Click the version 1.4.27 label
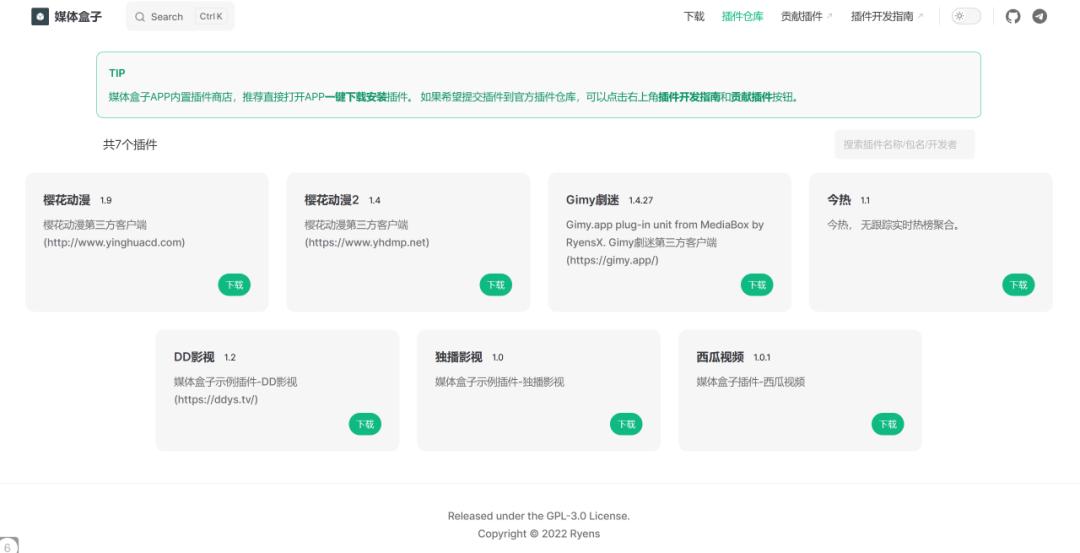This screenshot has height=553, width=1080. [x=641, y=200]
